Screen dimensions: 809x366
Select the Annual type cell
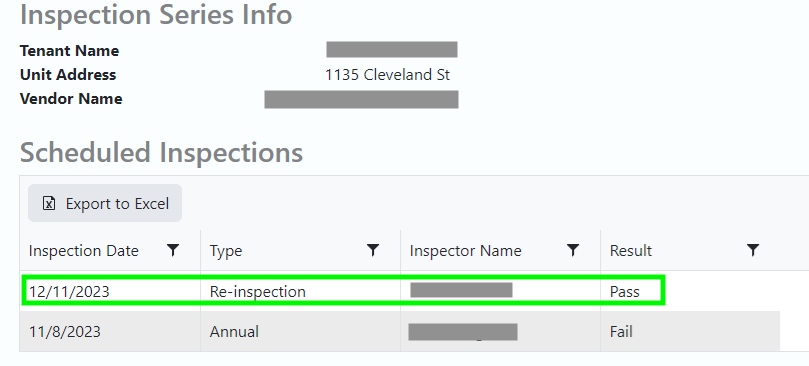234,331
